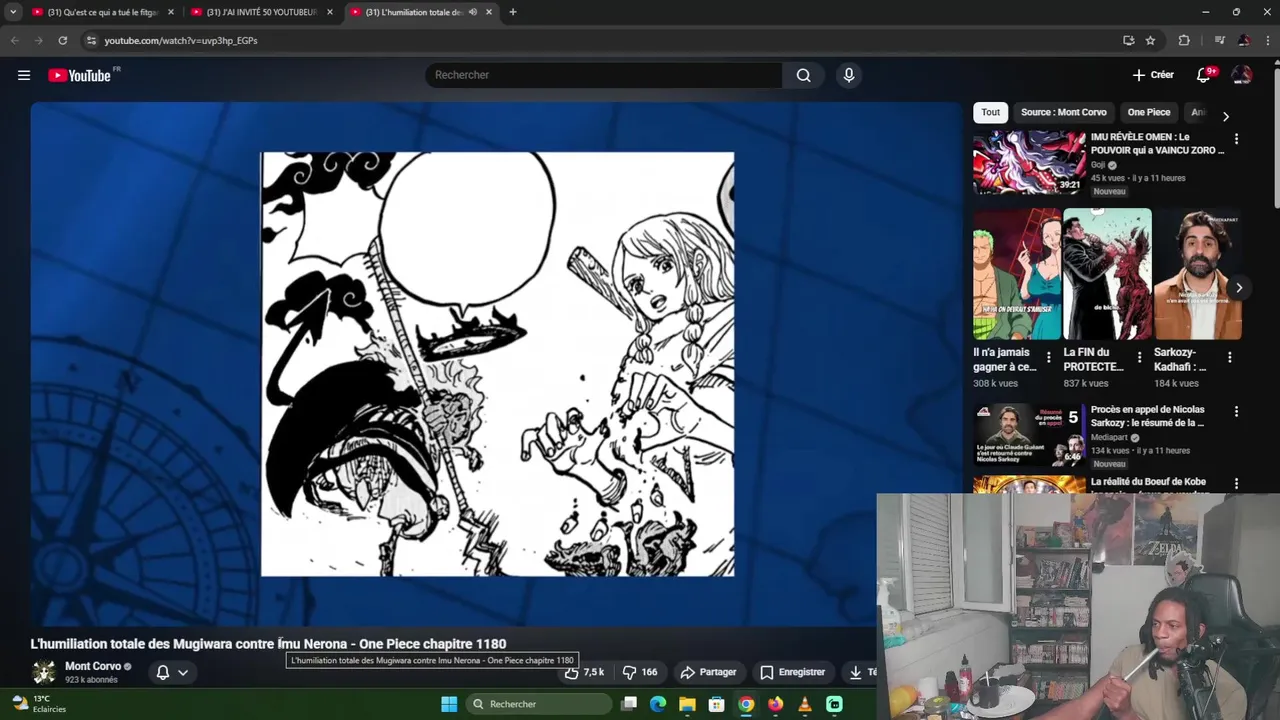Launch Microsoft Edge from the taskbar
This screenshot has width=1280, height=720.
tap(658, 704)
